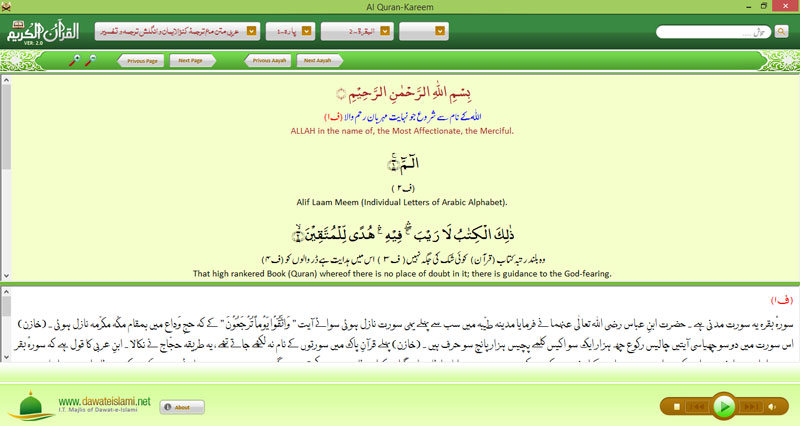800x426 pixels.
Task: Click the up arrow of the tafseer pane scrollbar
Action: (6, 292)
